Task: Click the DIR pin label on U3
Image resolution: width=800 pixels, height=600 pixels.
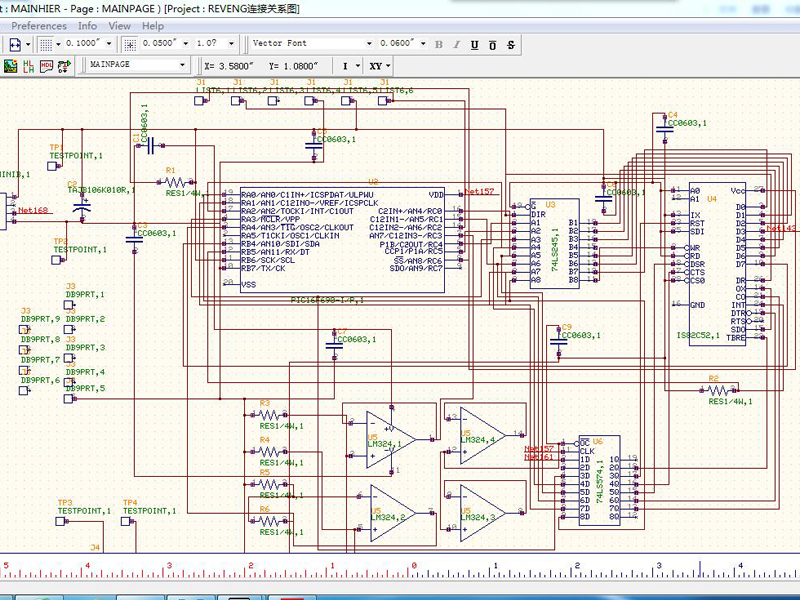Action: pyautogui.click(x=538, y=214)
